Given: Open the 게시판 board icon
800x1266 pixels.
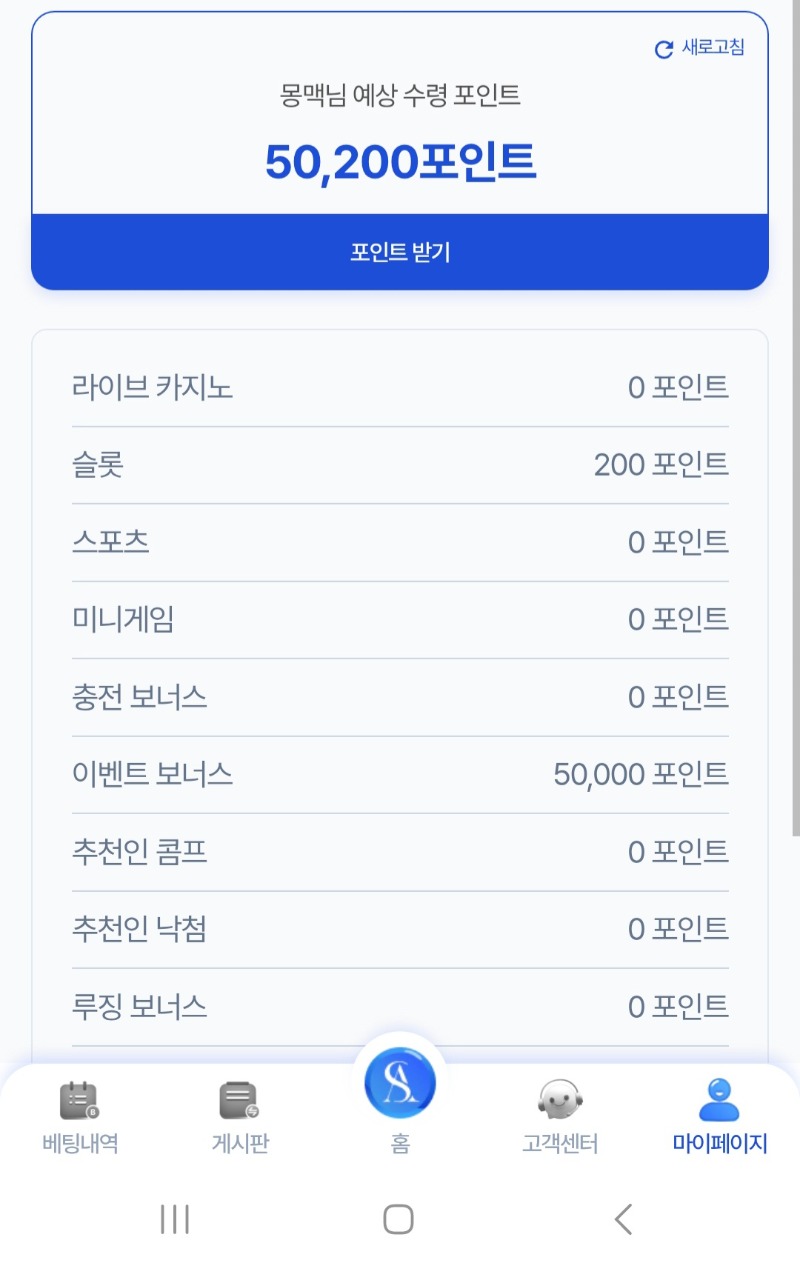Looking at the screenshot, I should pos(239,1100).
